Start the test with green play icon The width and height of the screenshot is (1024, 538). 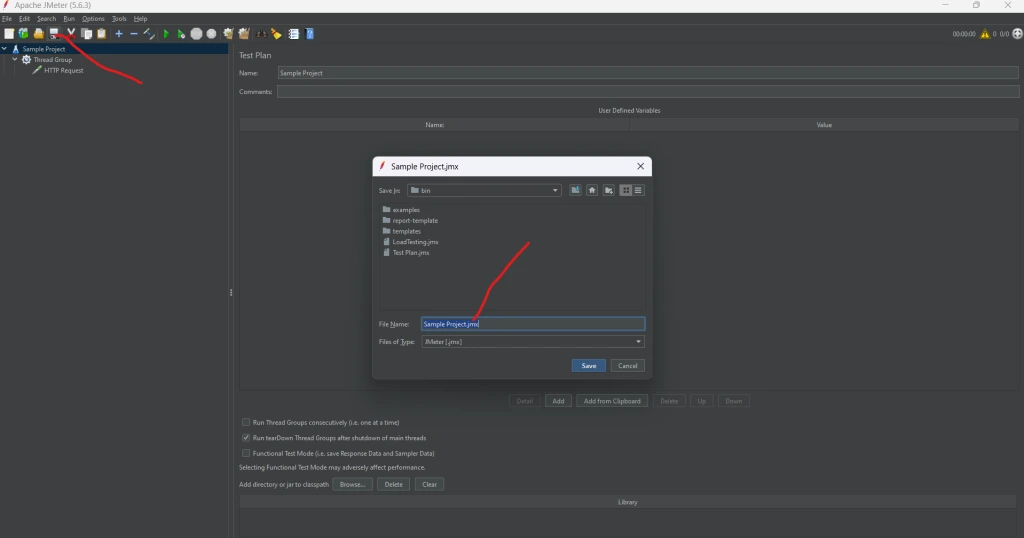[166, 34]
